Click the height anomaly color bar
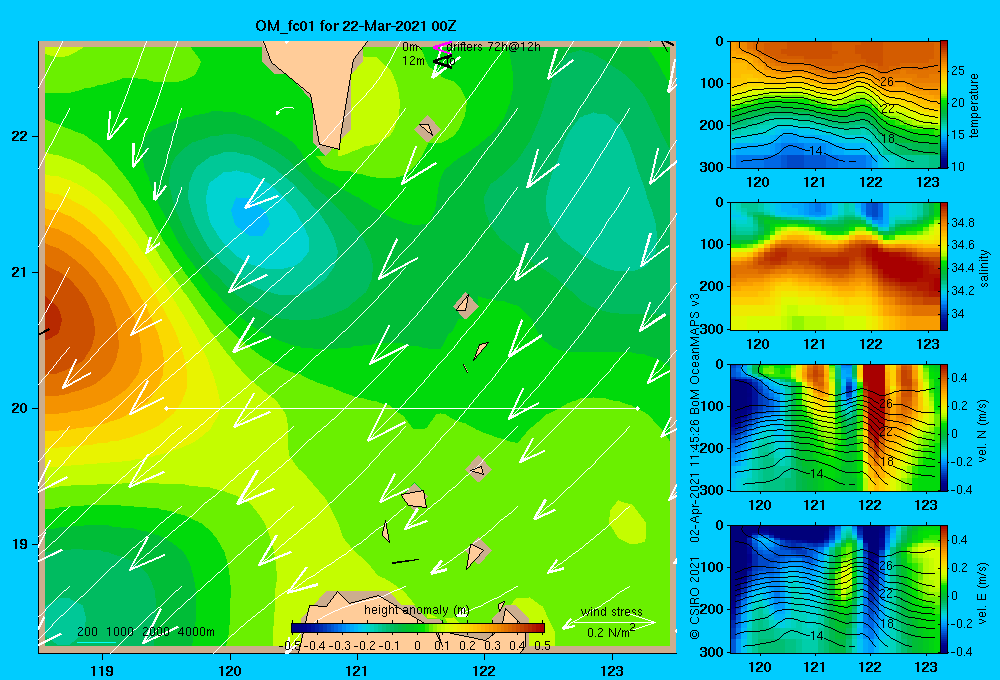The height and width of the screenshot is (680, 1000). [418, 628]
